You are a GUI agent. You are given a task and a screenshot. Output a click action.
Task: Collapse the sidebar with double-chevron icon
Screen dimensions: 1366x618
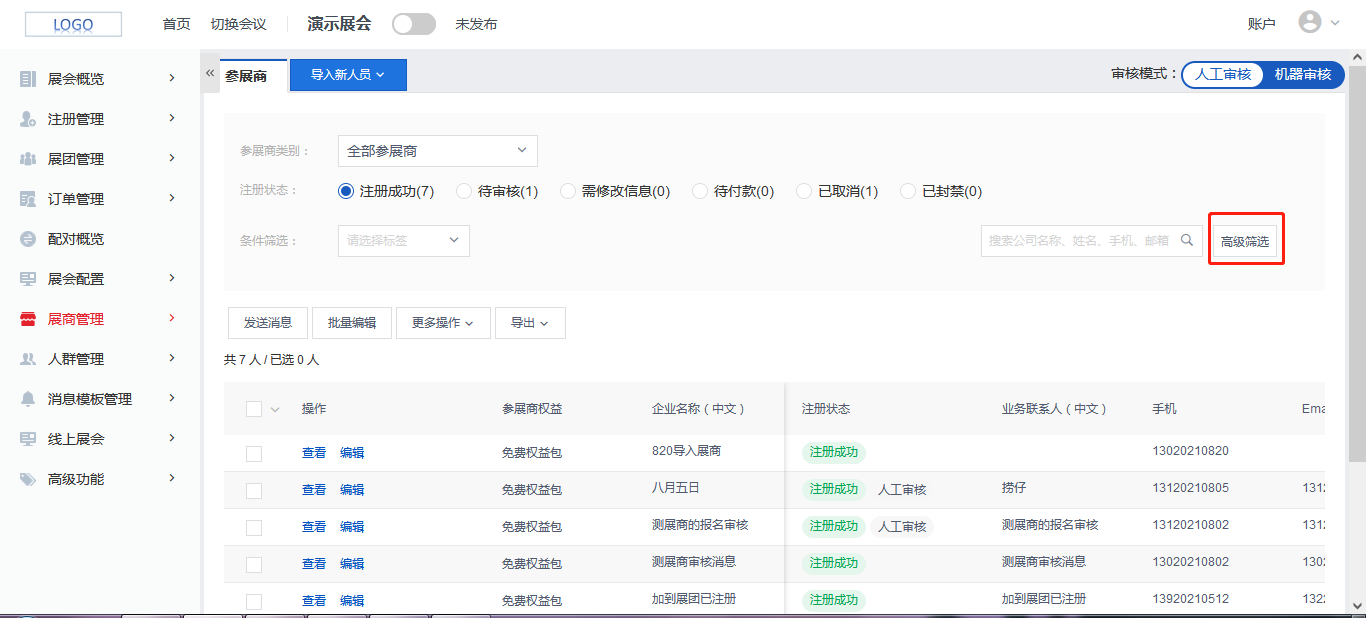click(x=210, y=74)
